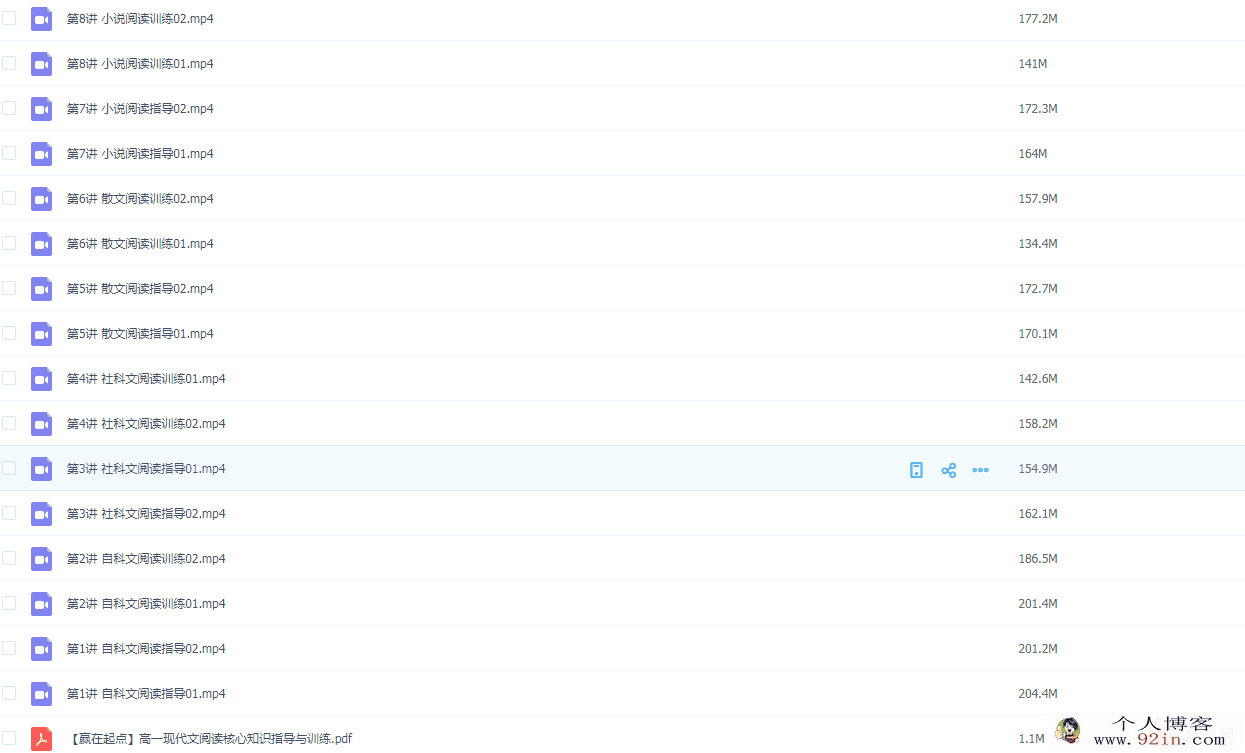The width and height of the screenshot is (1245, 753).
Task: Tick the checkbox for 第8讲 小说阅读训练01.mp4
Action: (9, 63)
